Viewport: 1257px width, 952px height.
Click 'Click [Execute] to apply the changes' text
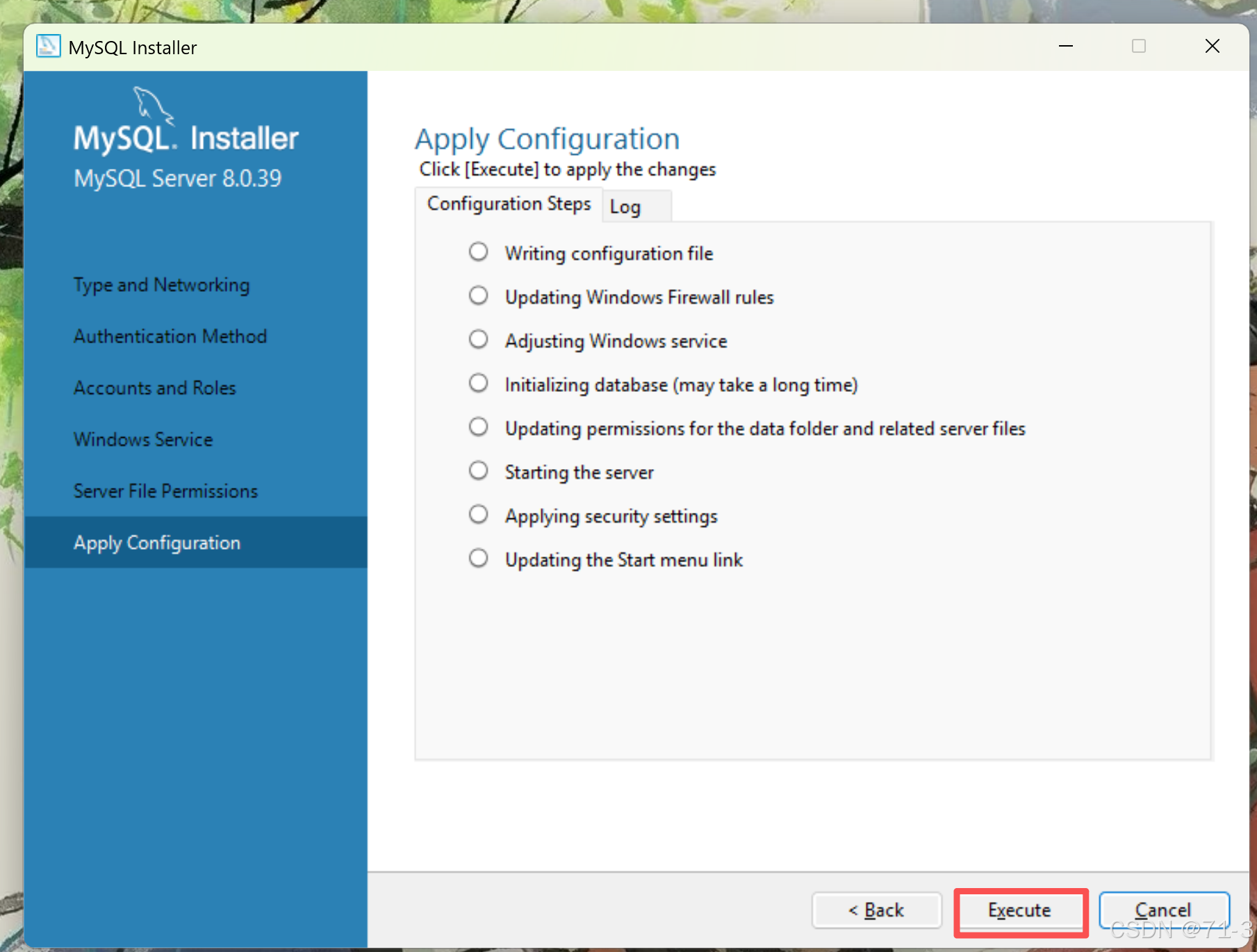[567, 170]
